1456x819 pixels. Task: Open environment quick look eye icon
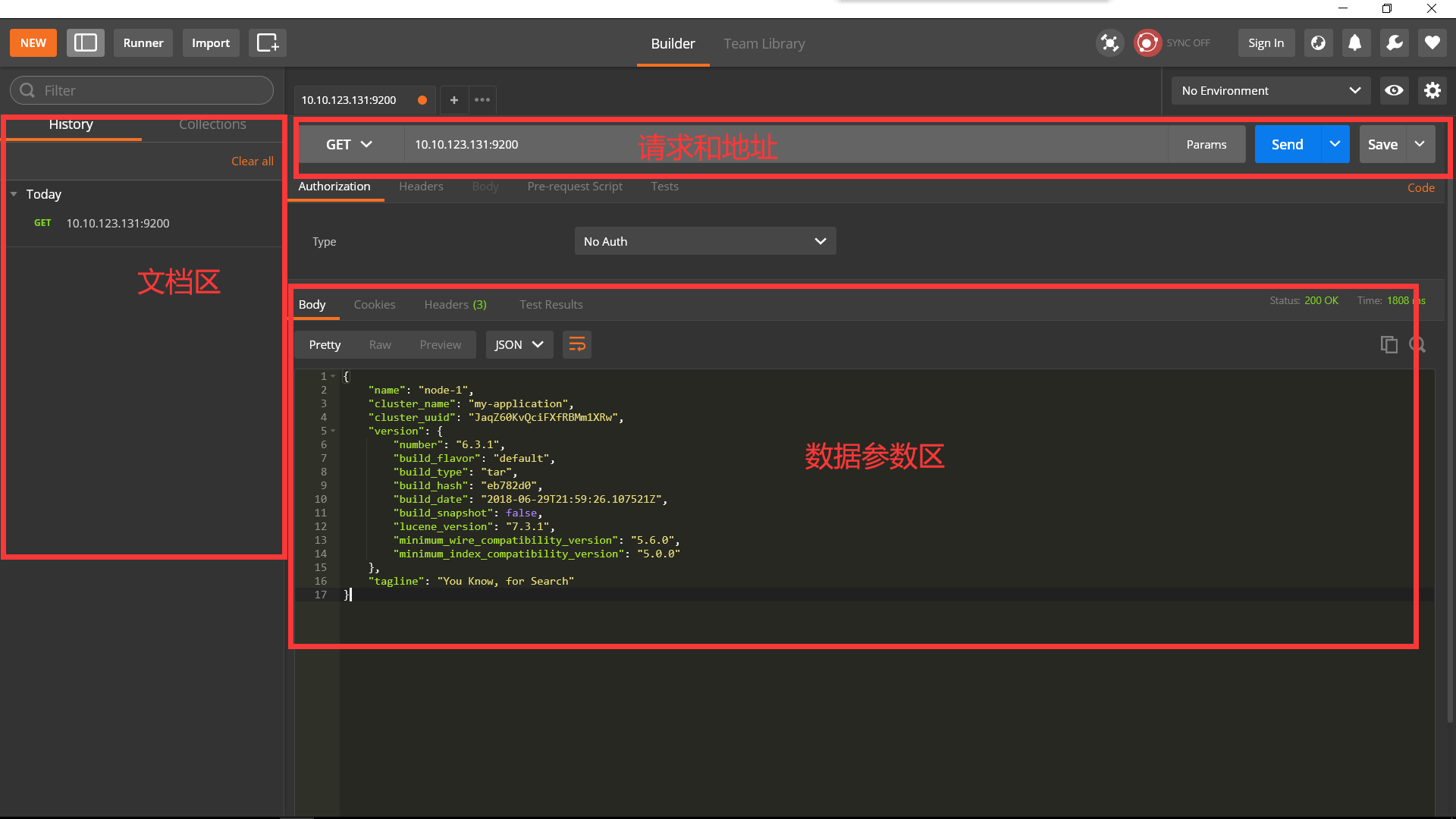1394,90
